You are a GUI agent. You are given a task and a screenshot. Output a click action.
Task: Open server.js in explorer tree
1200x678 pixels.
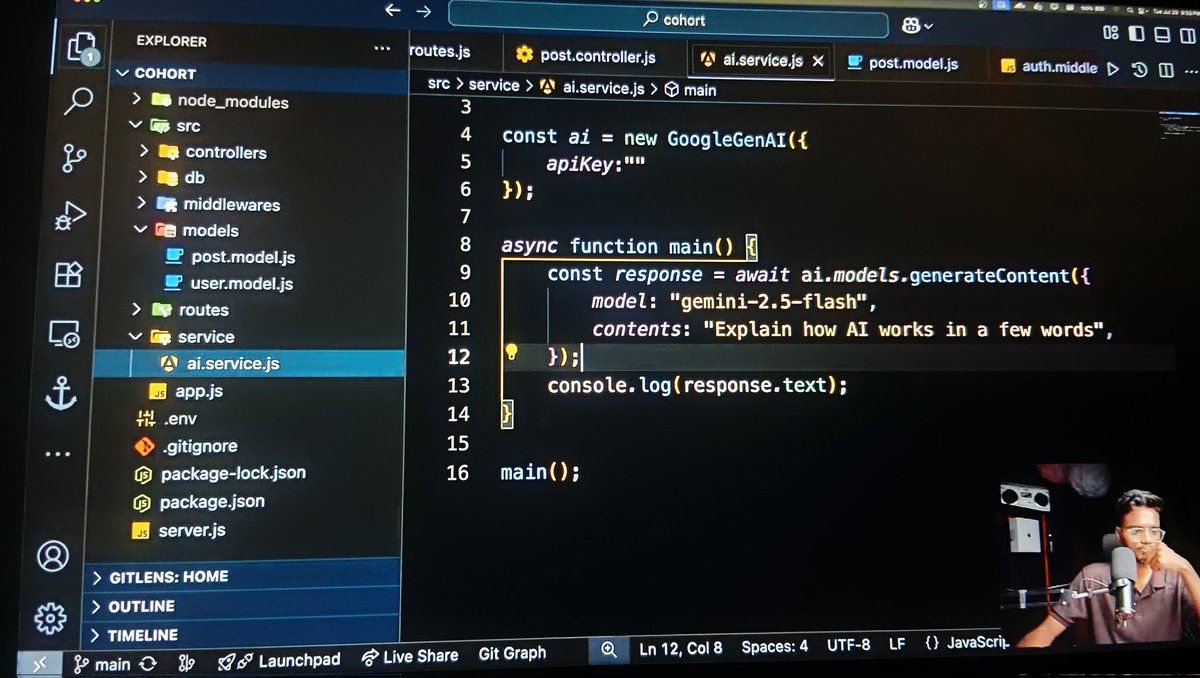(192, 529)
